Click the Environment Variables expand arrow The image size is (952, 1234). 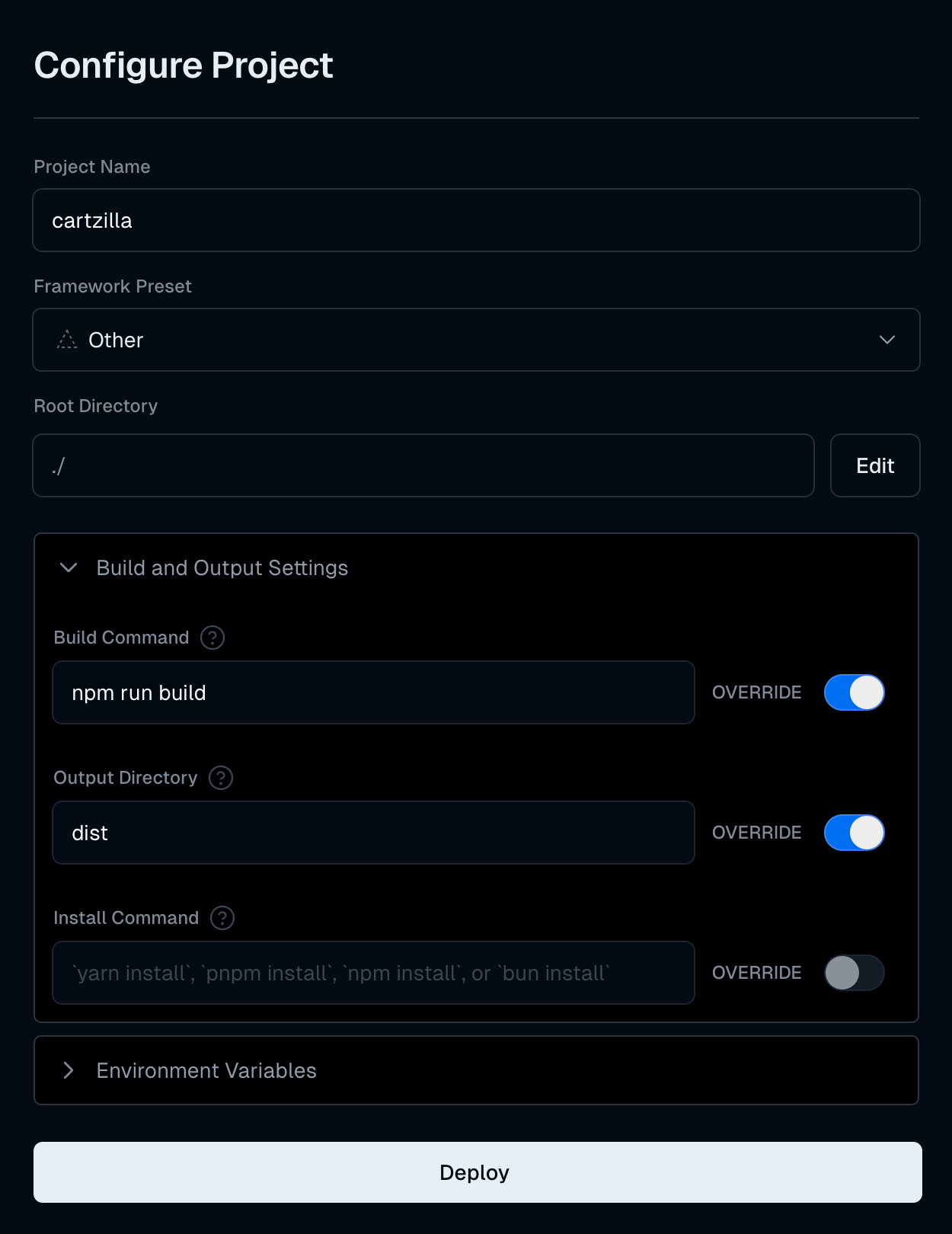69,1070
